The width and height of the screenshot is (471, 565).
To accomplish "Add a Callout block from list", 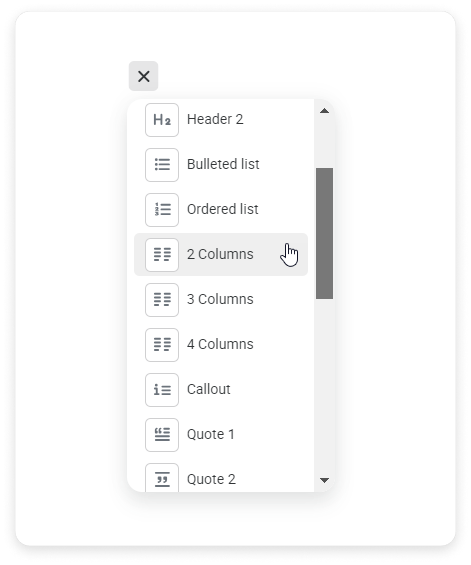I will point(221,390).
